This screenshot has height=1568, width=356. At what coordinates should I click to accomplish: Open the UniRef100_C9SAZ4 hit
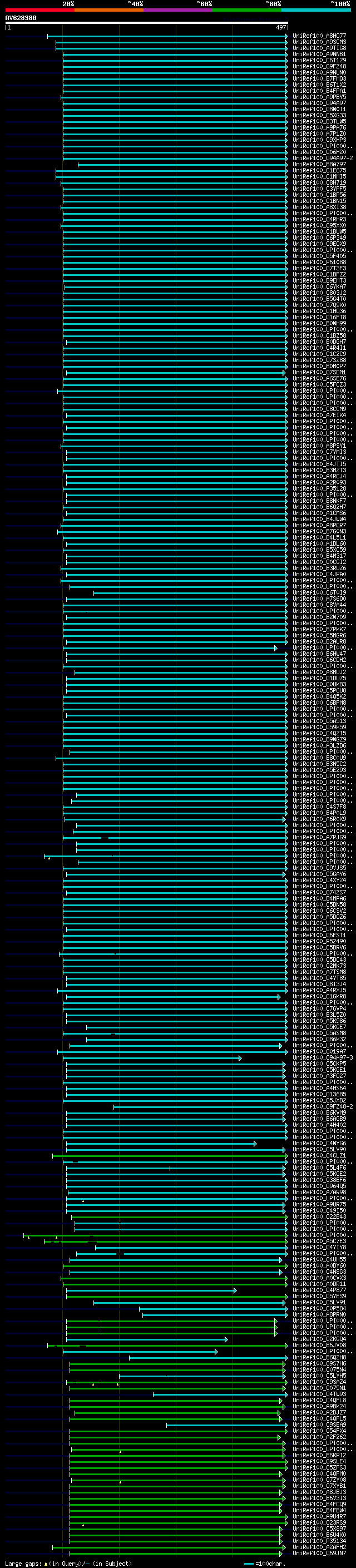coord(319,1381)
